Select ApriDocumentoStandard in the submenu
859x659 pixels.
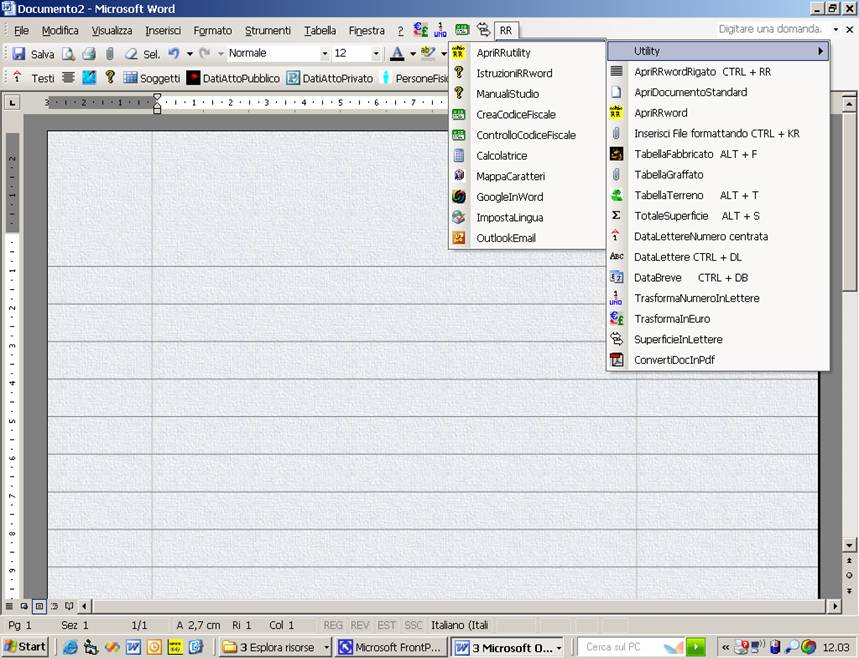click(x=718, y=92)
